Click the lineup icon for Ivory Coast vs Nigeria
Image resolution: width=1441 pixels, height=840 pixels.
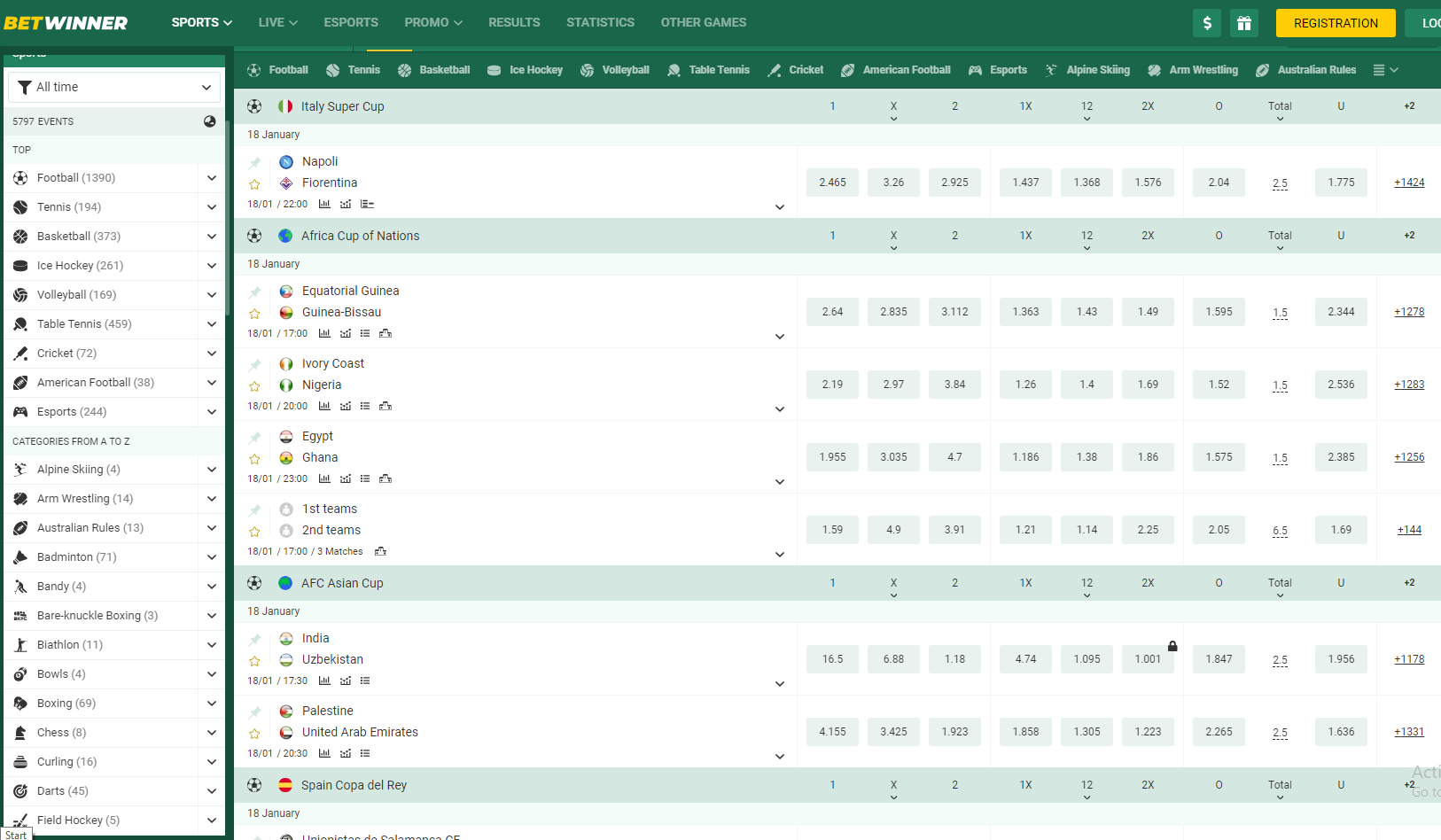[365, 406]
